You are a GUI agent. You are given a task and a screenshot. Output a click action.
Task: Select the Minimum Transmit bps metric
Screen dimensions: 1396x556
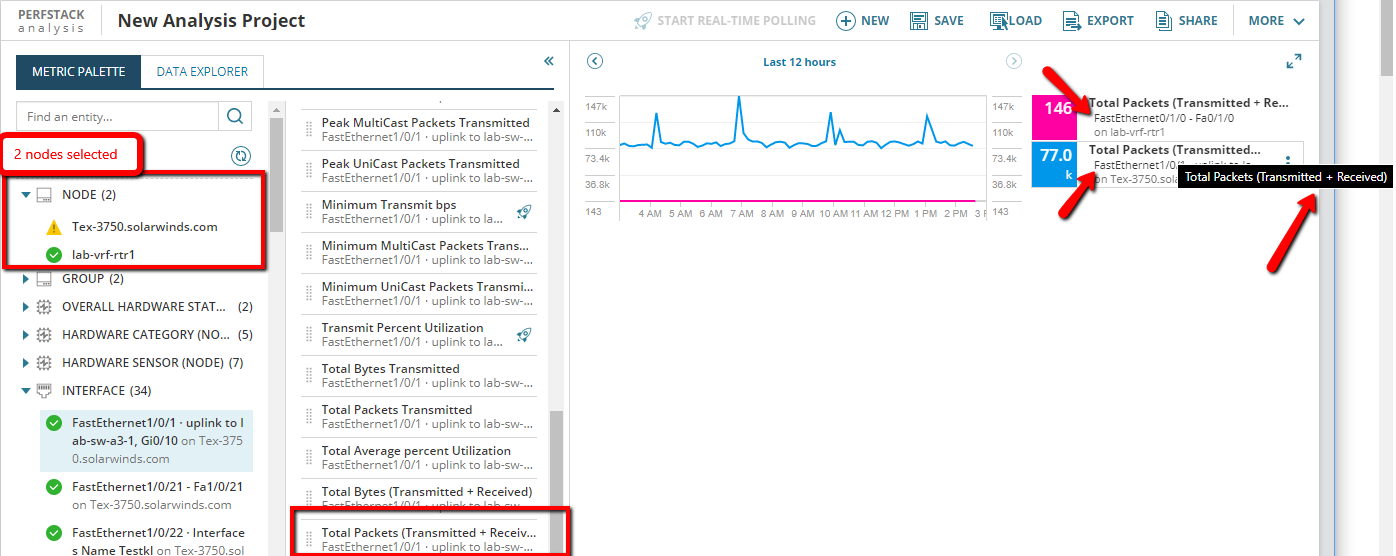[x=419, y=212]
